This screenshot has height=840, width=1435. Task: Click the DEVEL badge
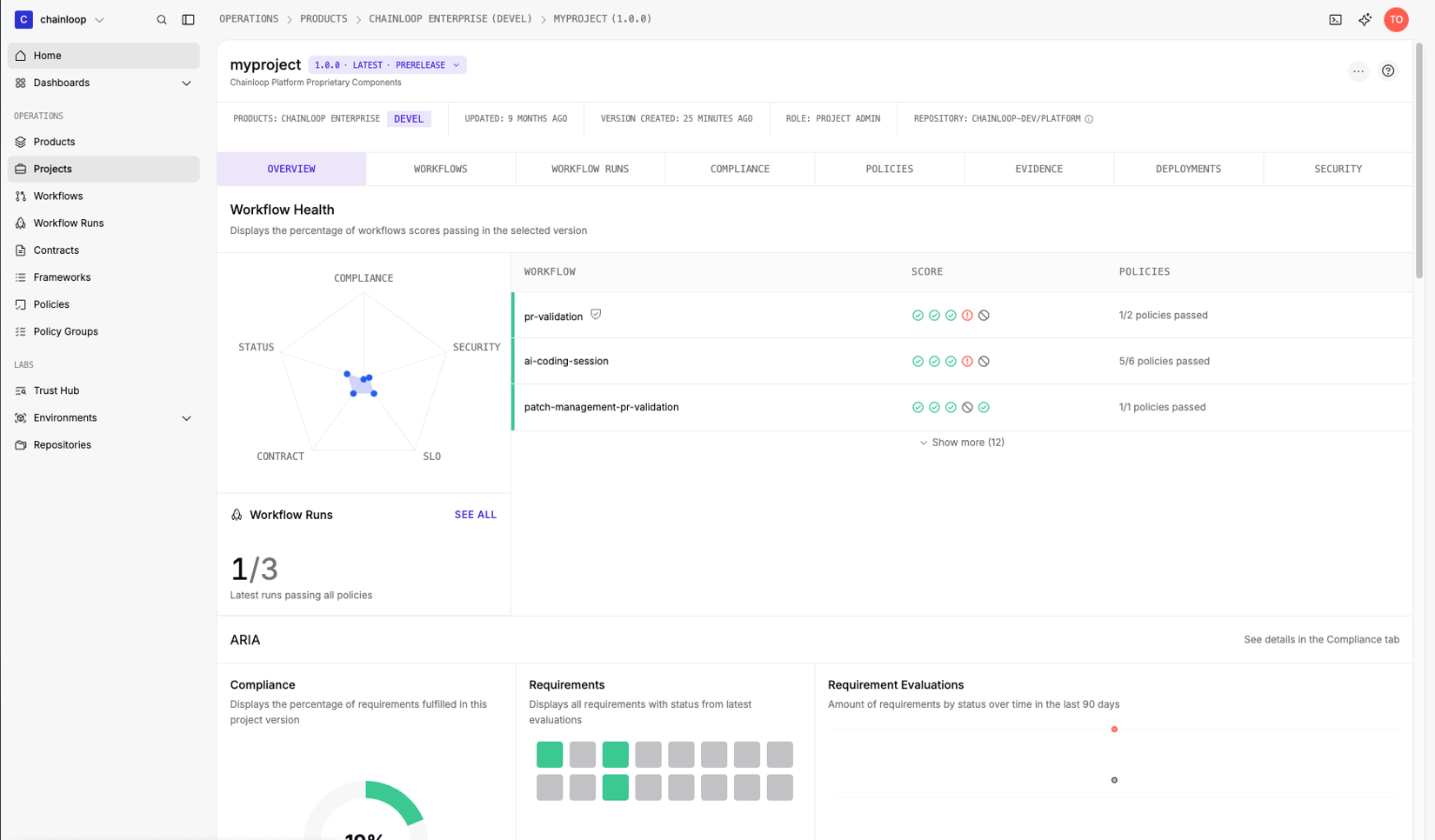tap(409, 119)
